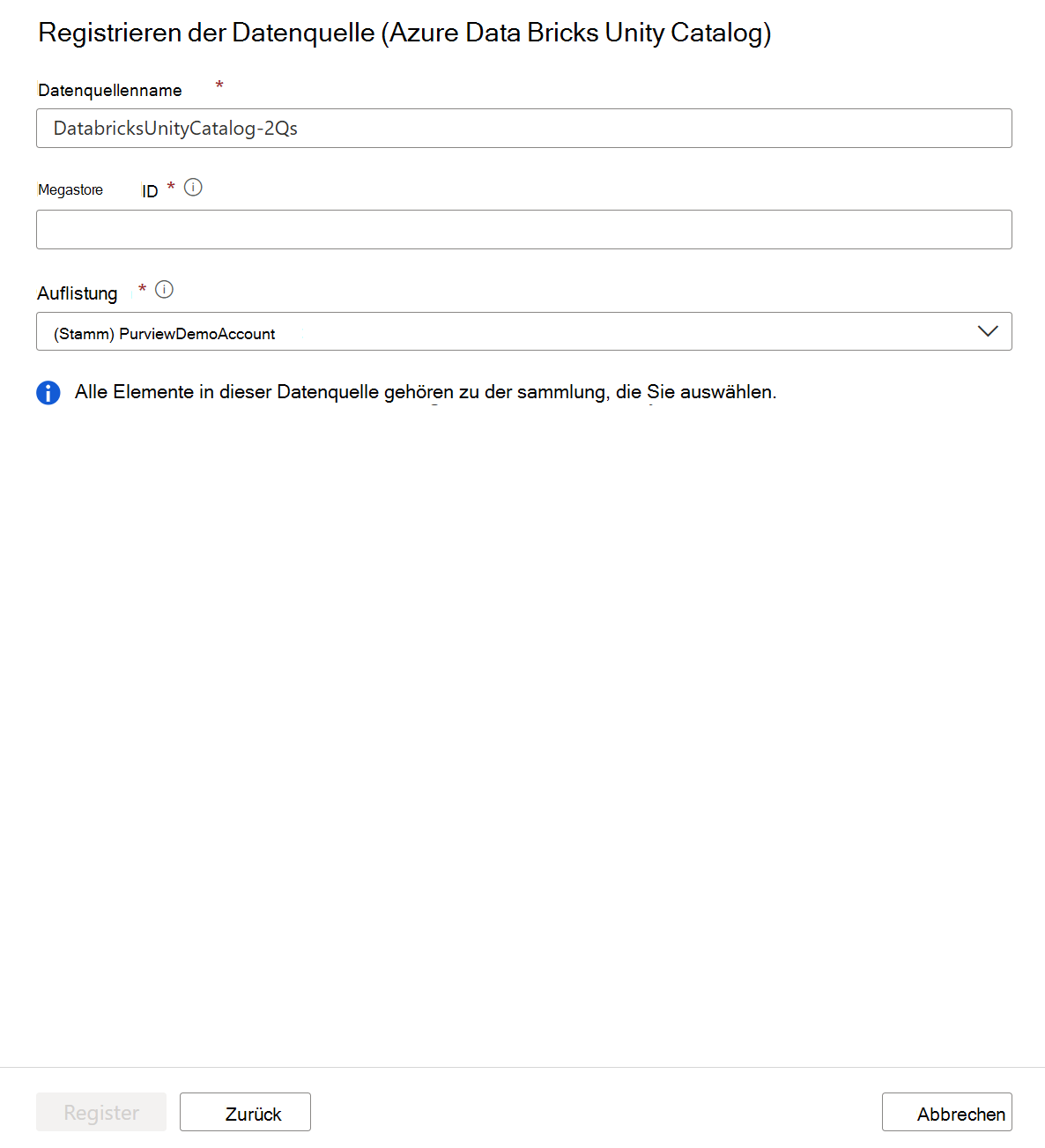Click the Register button
Screen dimensions: 1045x1148
click(x=100, y=1112)
